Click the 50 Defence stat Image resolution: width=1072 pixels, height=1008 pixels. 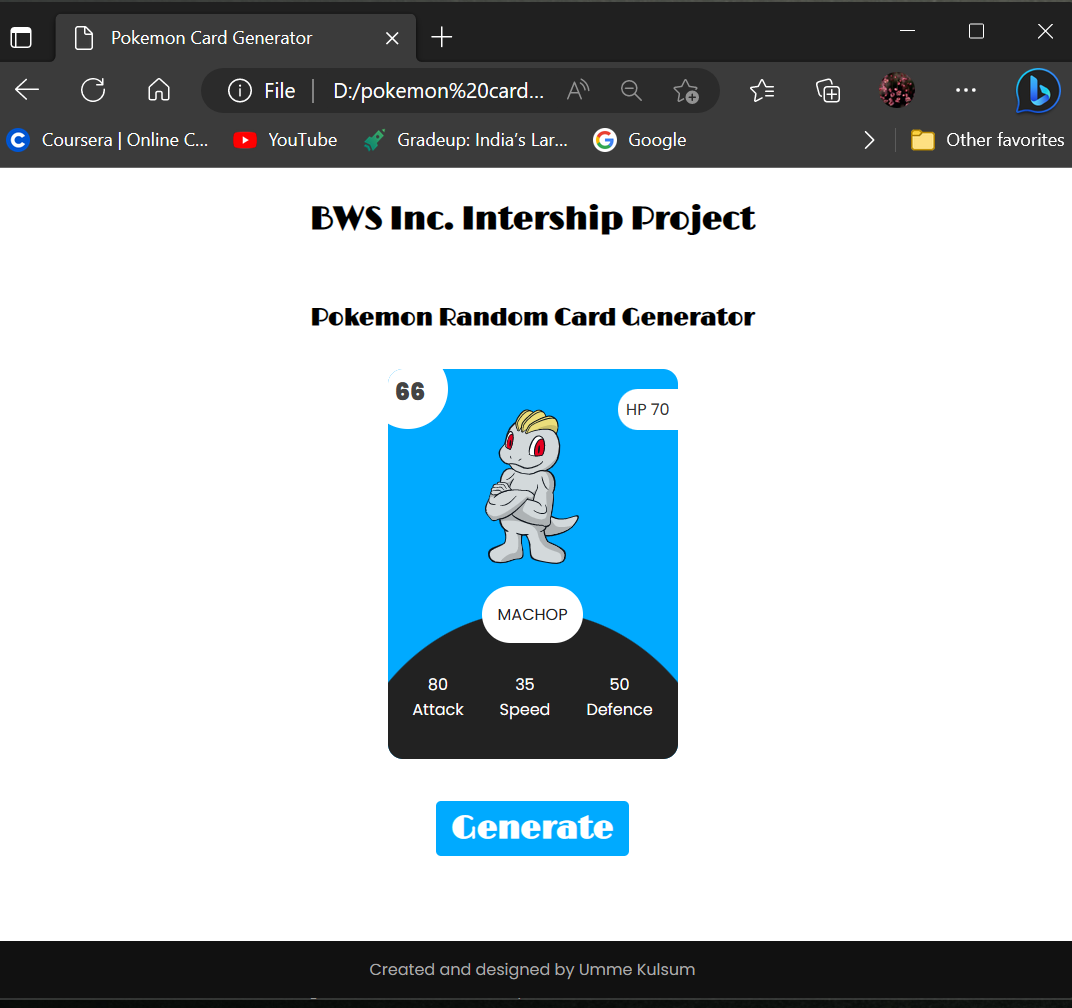[x=619, y=697]
